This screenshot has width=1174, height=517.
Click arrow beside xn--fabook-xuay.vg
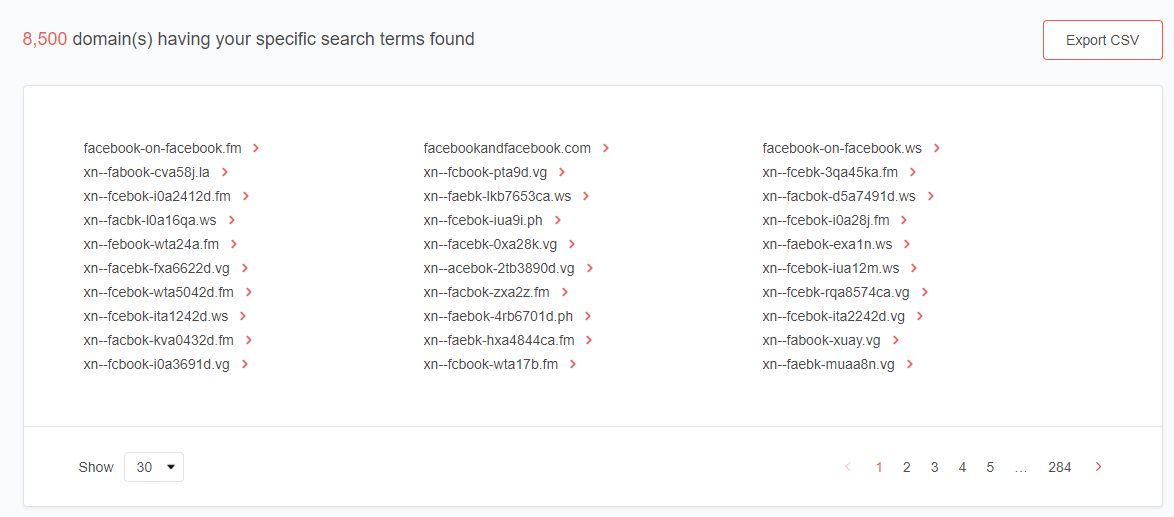[895, 340]
